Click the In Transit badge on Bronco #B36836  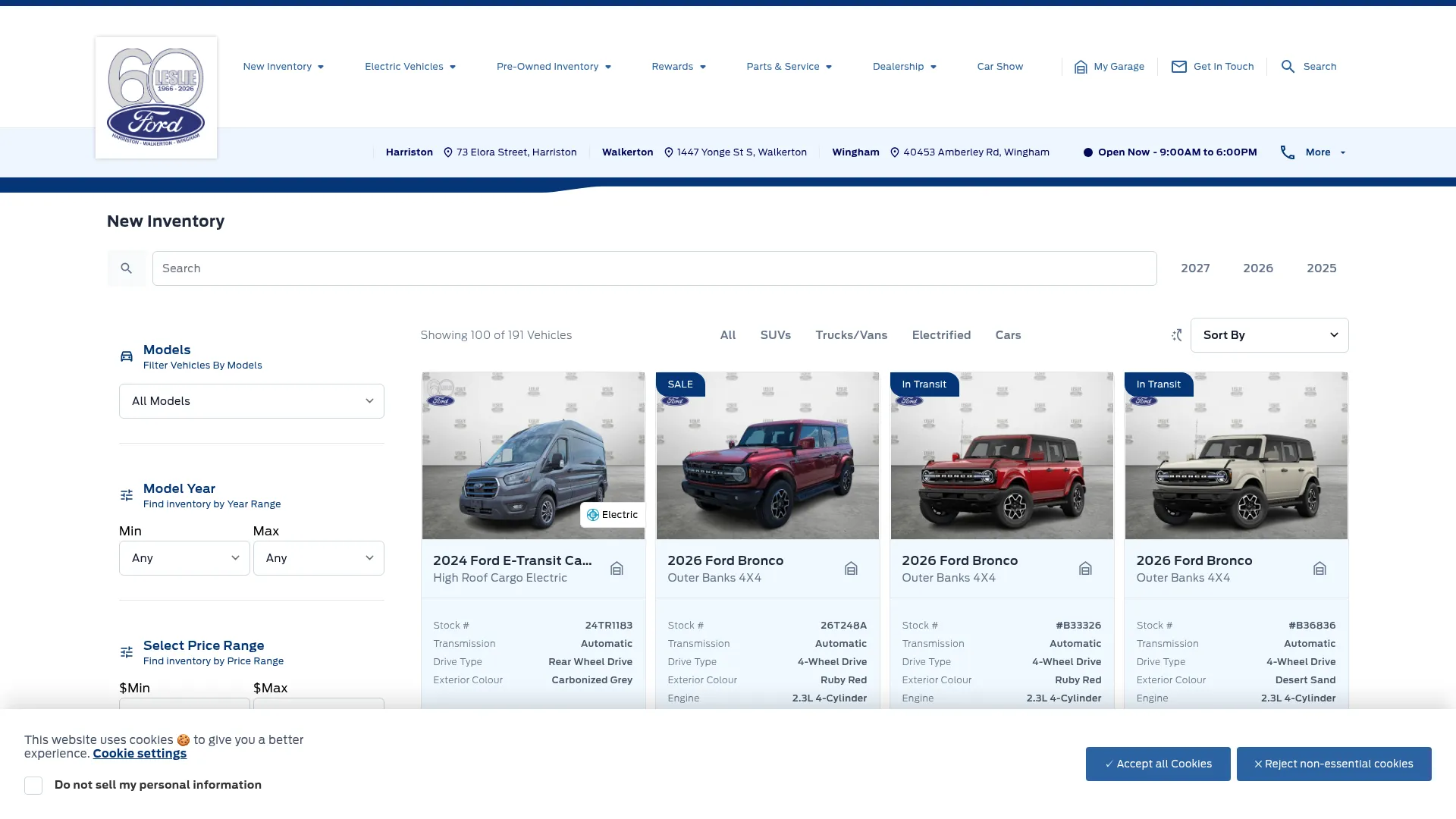coord(1159,384)
